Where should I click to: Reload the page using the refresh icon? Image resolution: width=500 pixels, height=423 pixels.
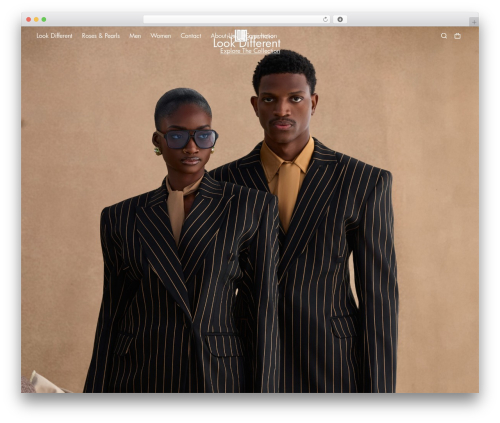click(325, 19)
